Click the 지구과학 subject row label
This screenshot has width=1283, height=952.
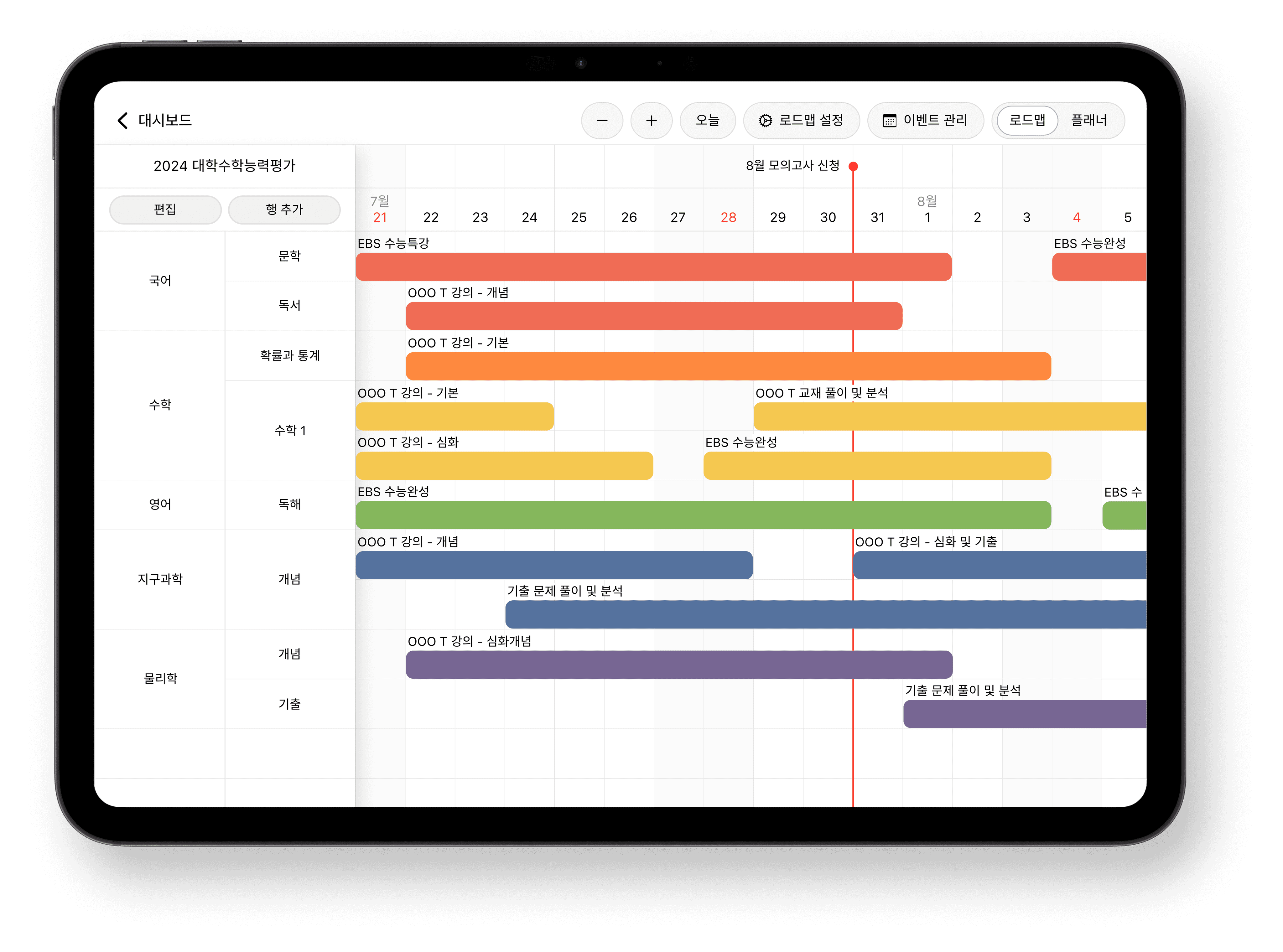coord(160,579)
